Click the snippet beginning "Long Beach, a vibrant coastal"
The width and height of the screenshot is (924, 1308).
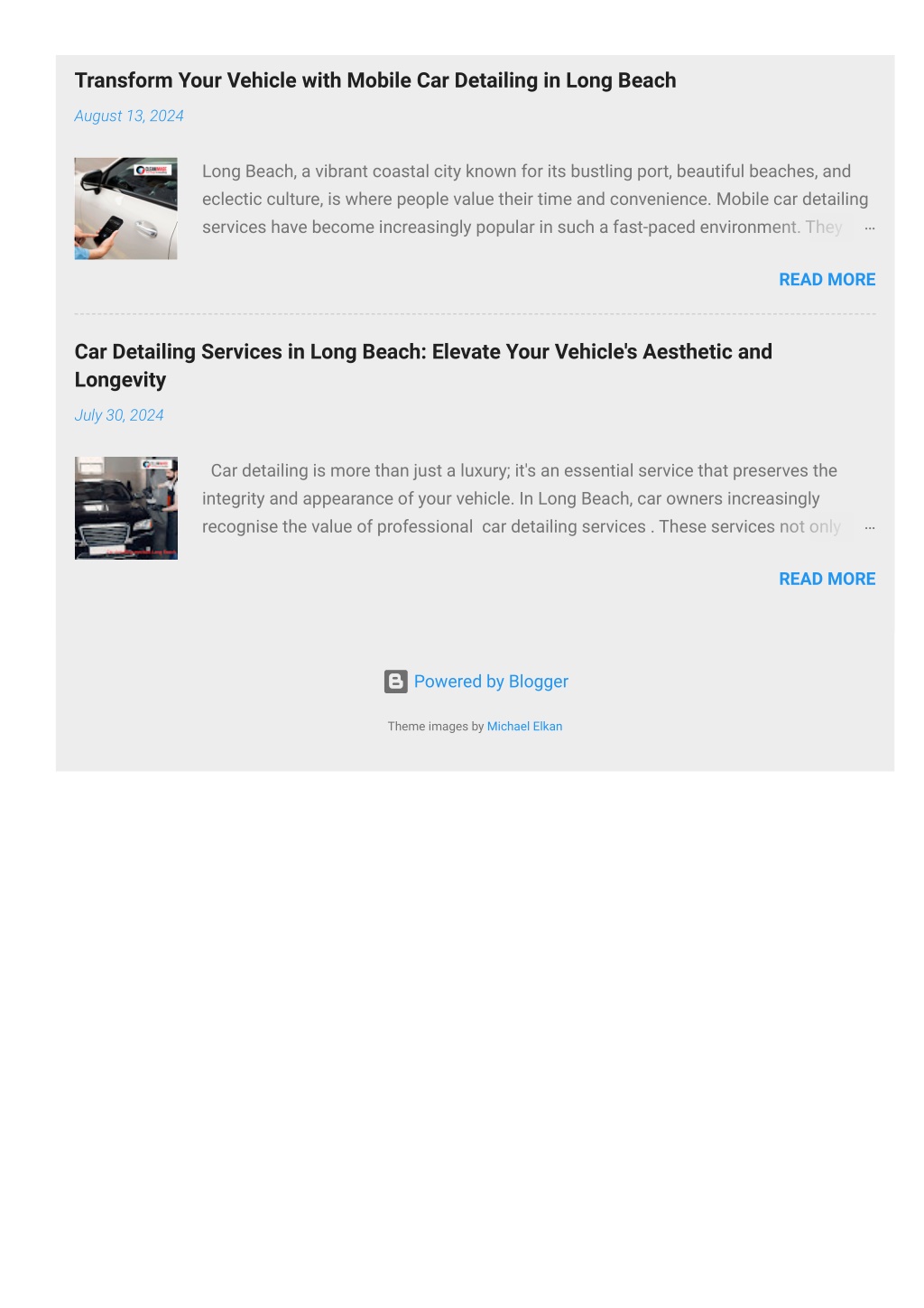[535, 199]
